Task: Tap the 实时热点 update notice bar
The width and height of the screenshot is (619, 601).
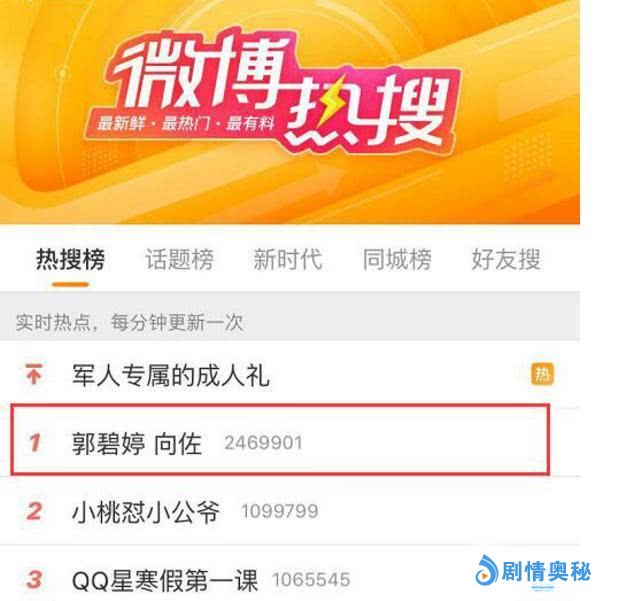Action: pos(290,316)
